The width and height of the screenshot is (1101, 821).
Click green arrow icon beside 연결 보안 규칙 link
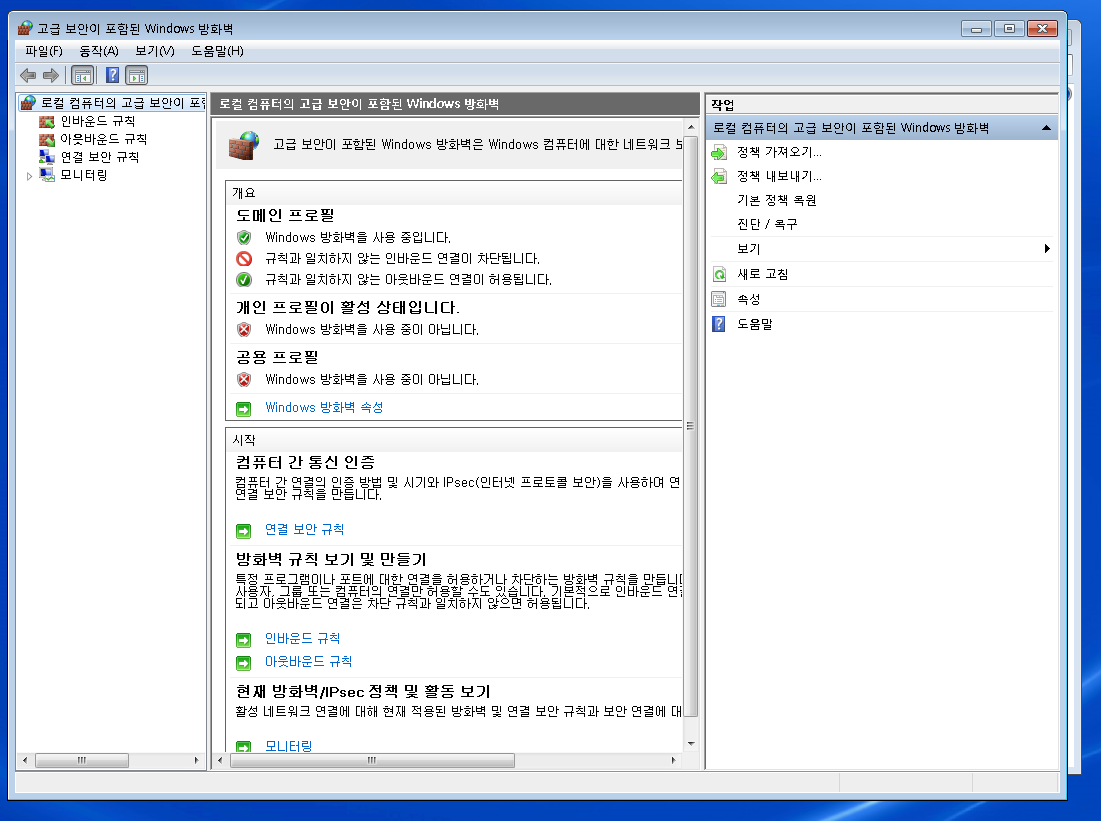[x=244, y=531]
